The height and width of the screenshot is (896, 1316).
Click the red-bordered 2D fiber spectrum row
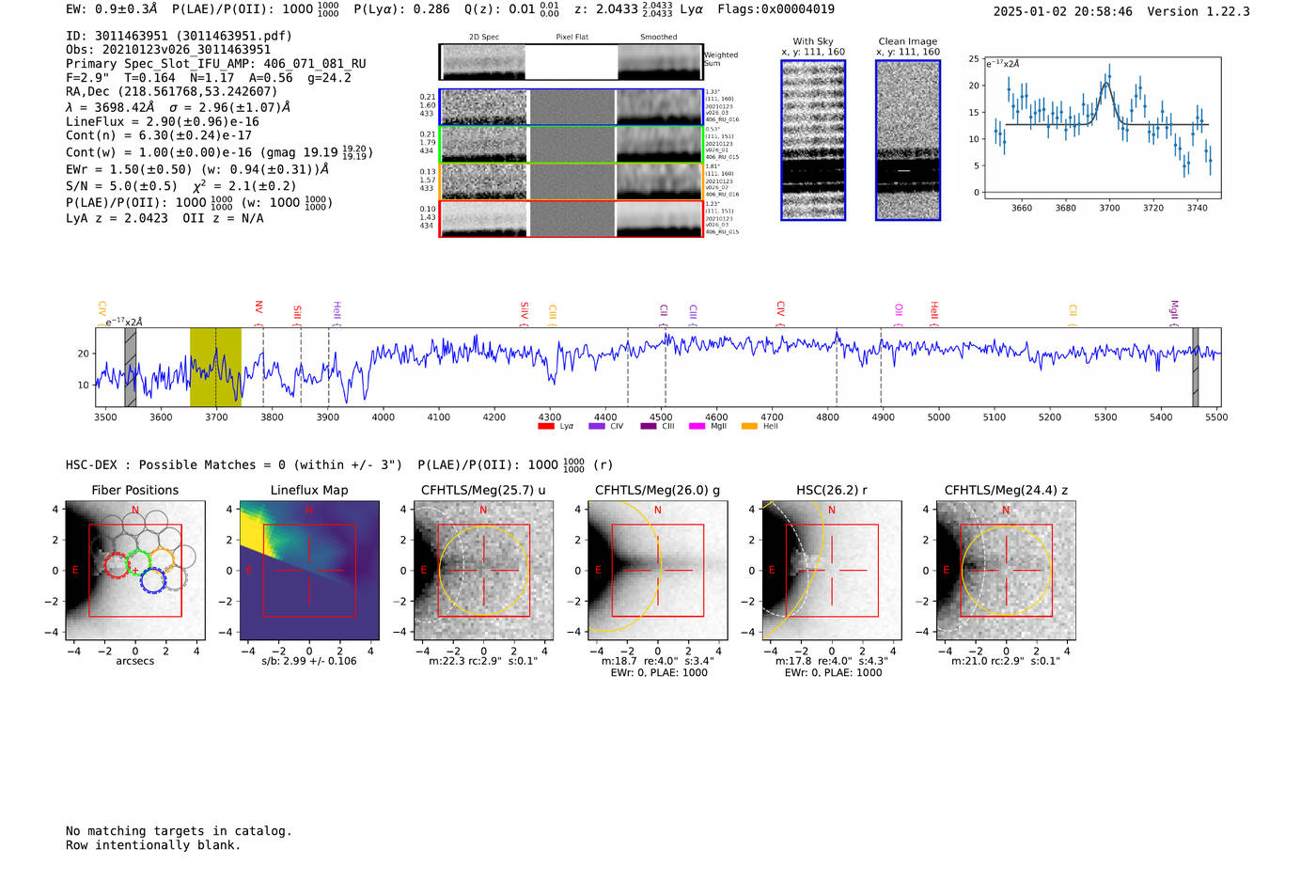(571, 219)
